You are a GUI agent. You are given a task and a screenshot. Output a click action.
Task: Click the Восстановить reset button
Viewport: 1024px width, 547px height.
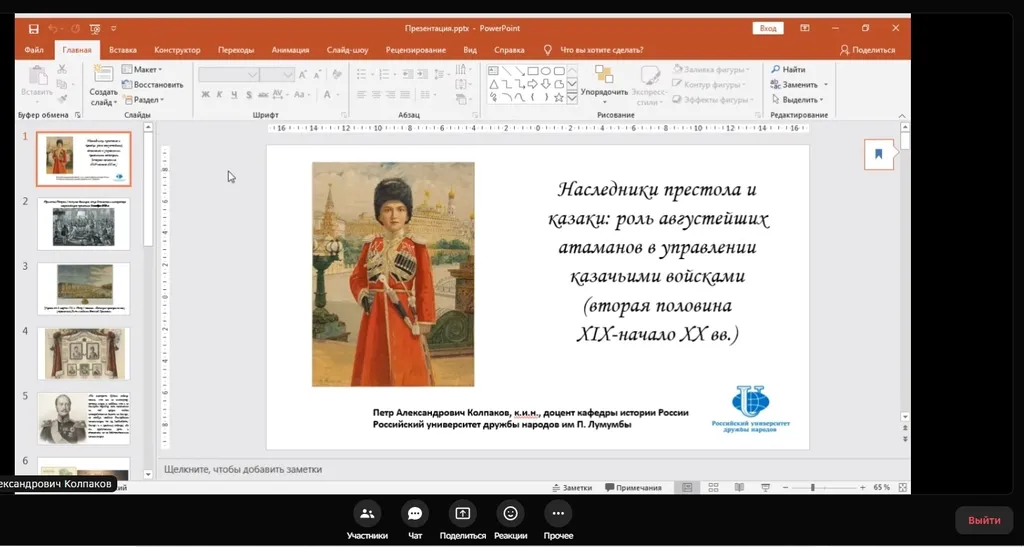pos(152,84)
